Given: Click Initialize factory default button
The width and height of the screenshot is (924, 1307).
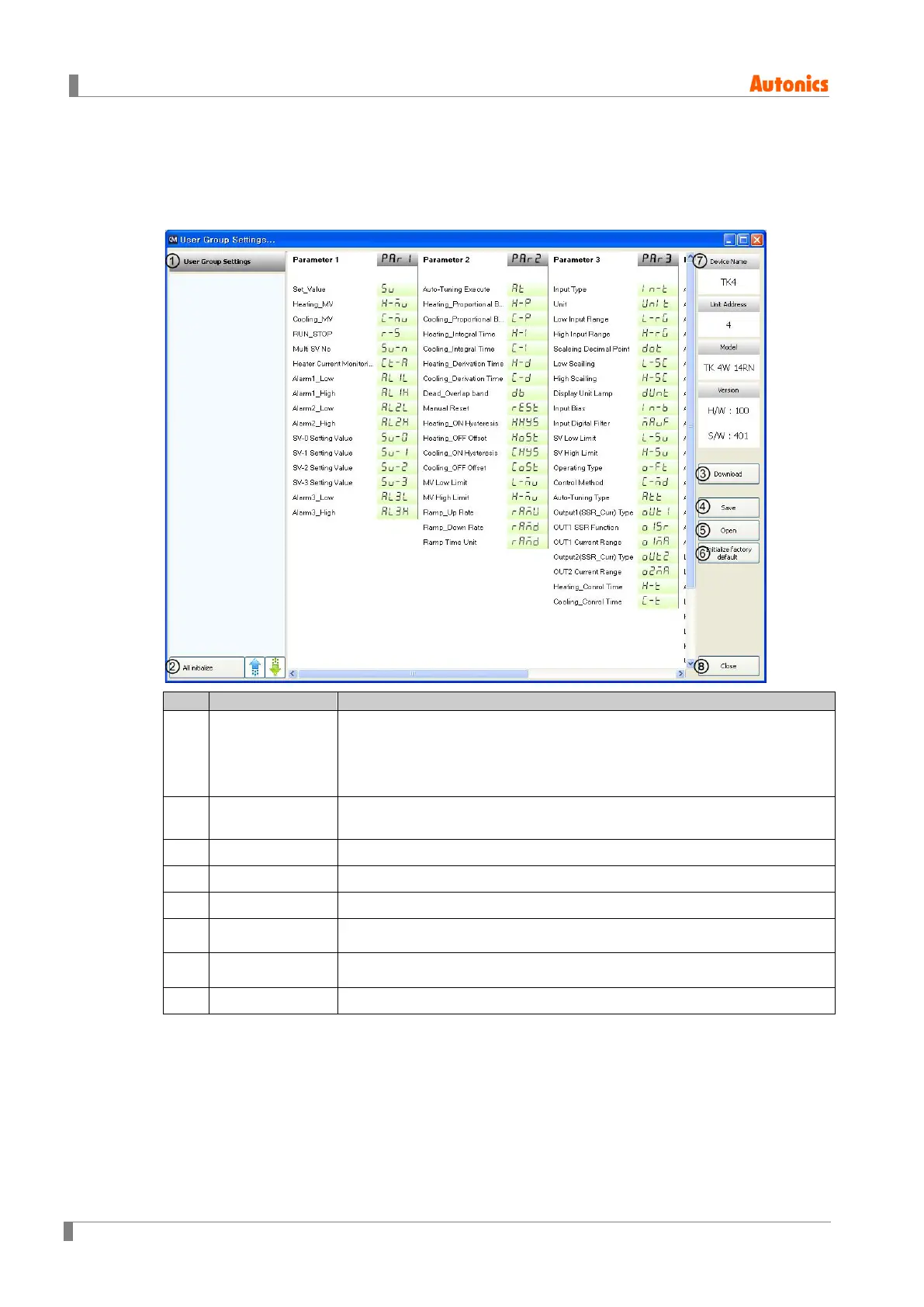Looking at the screenshot, I should point(728,553).
